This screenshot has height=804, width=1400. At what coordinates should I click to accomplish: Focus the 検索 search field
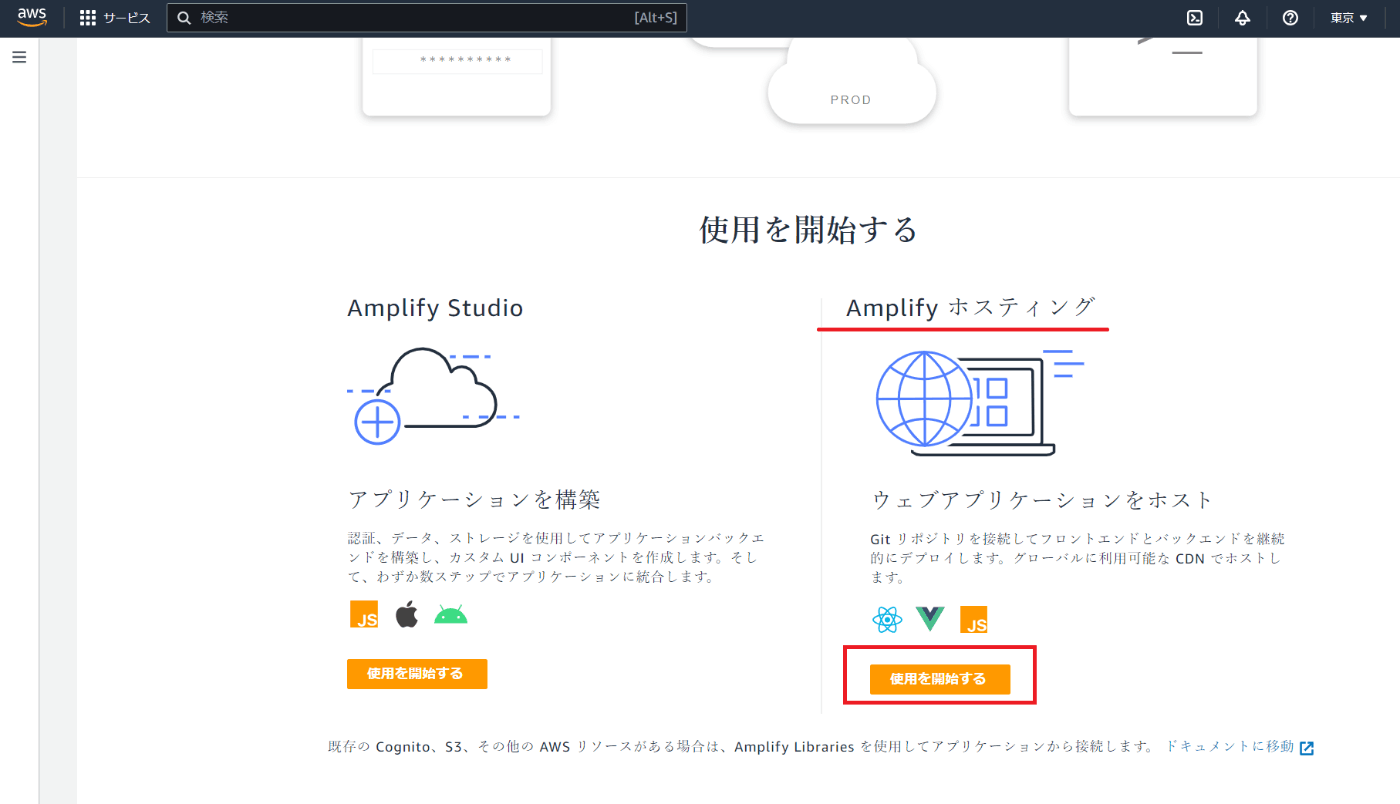point(427,17)
